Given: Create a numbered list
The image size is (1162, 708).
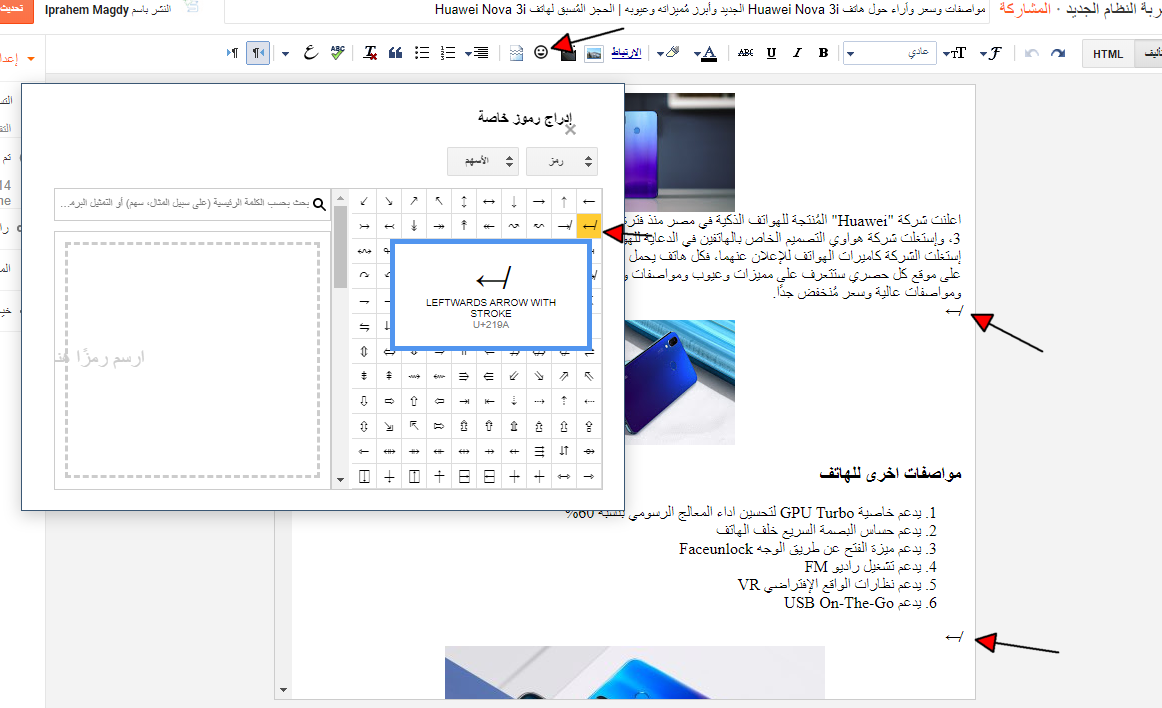Looking at the screenshot, I should 448,53.
